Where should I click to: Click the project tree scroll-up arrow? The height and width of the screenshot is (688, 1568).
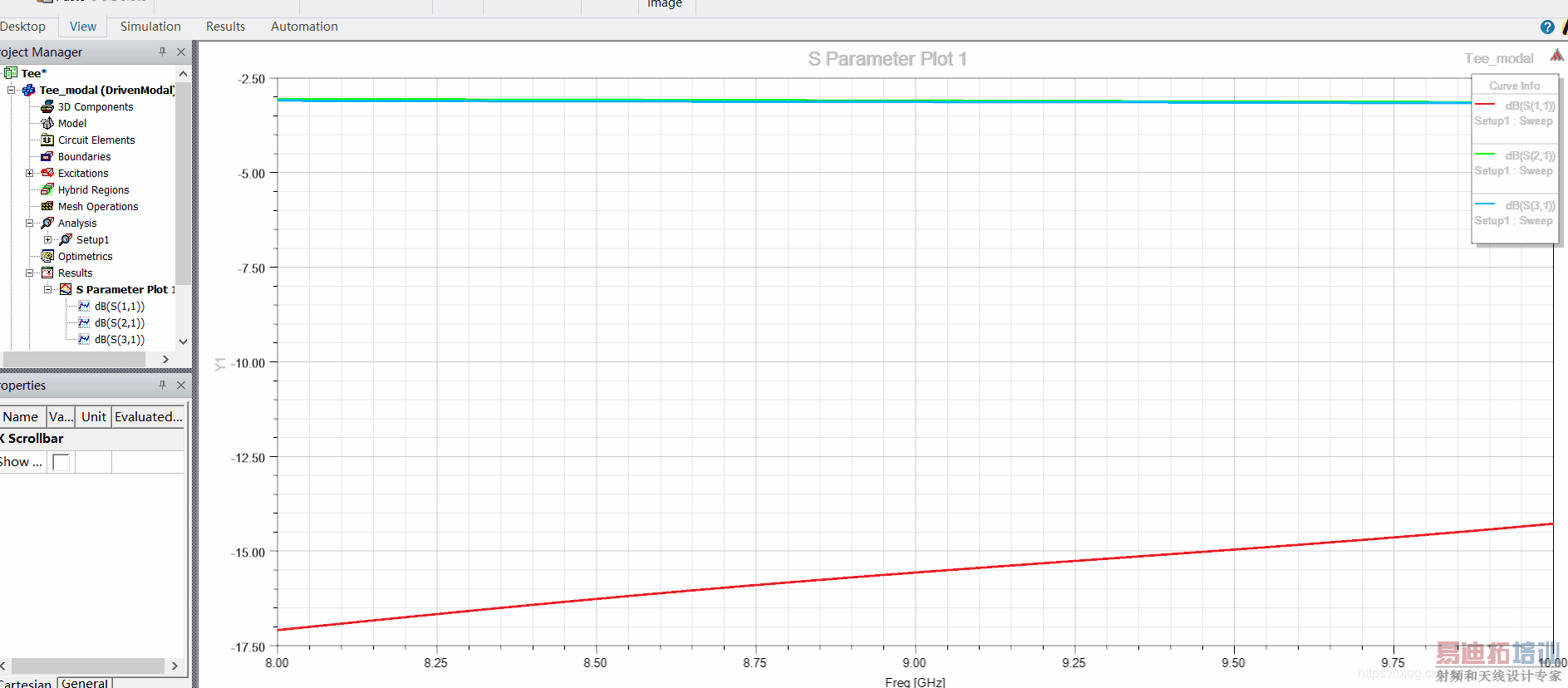click(183, 74)
